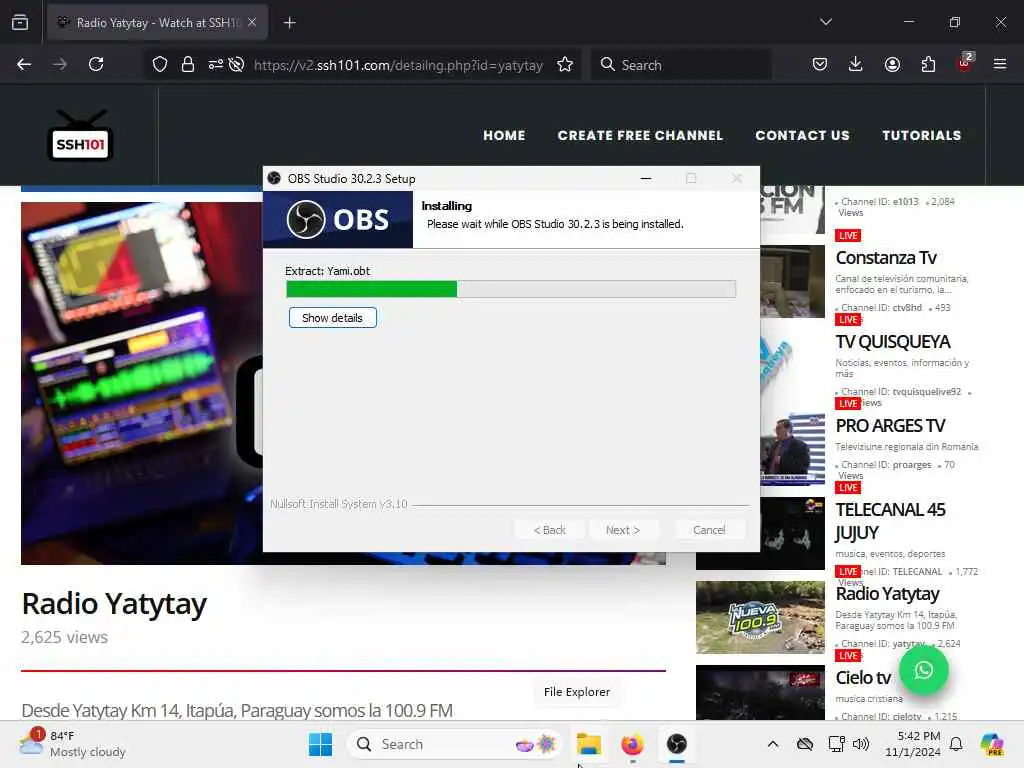1024x768 pixels.
Task: Open the Radio Yatytay sidebar channel link
Action: click(x=887, y=594)
